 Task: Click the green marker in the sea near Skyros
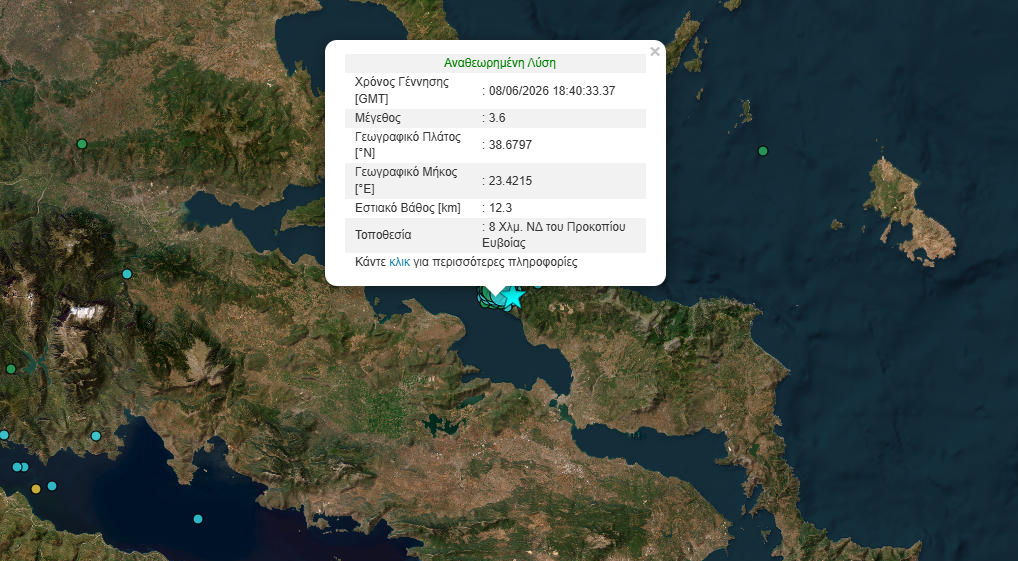click(x=763, y=151)
